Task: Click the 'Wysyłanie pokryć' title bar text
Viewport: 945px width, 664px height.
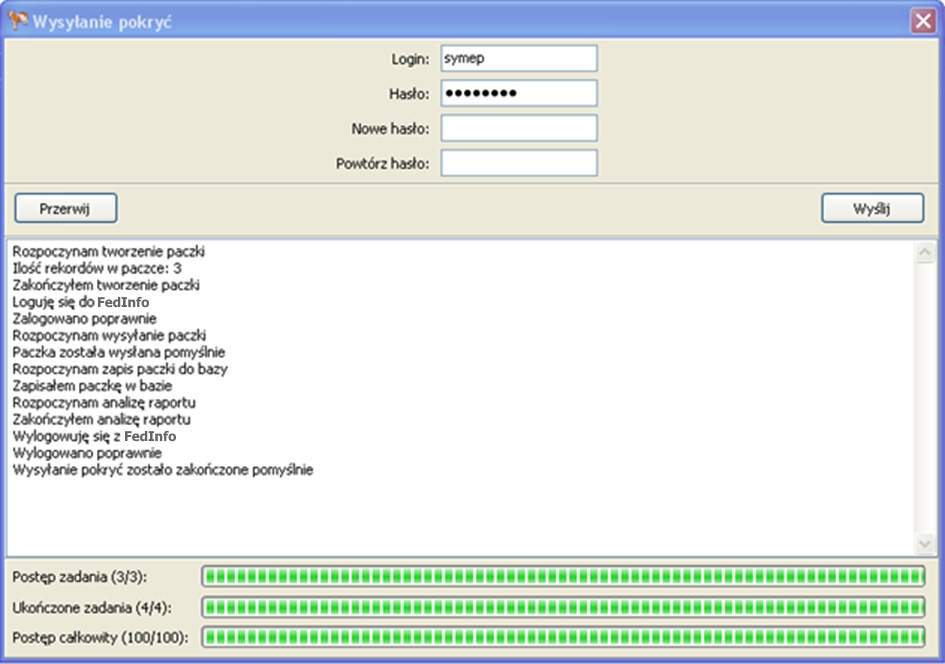Action: pos(103,22)
